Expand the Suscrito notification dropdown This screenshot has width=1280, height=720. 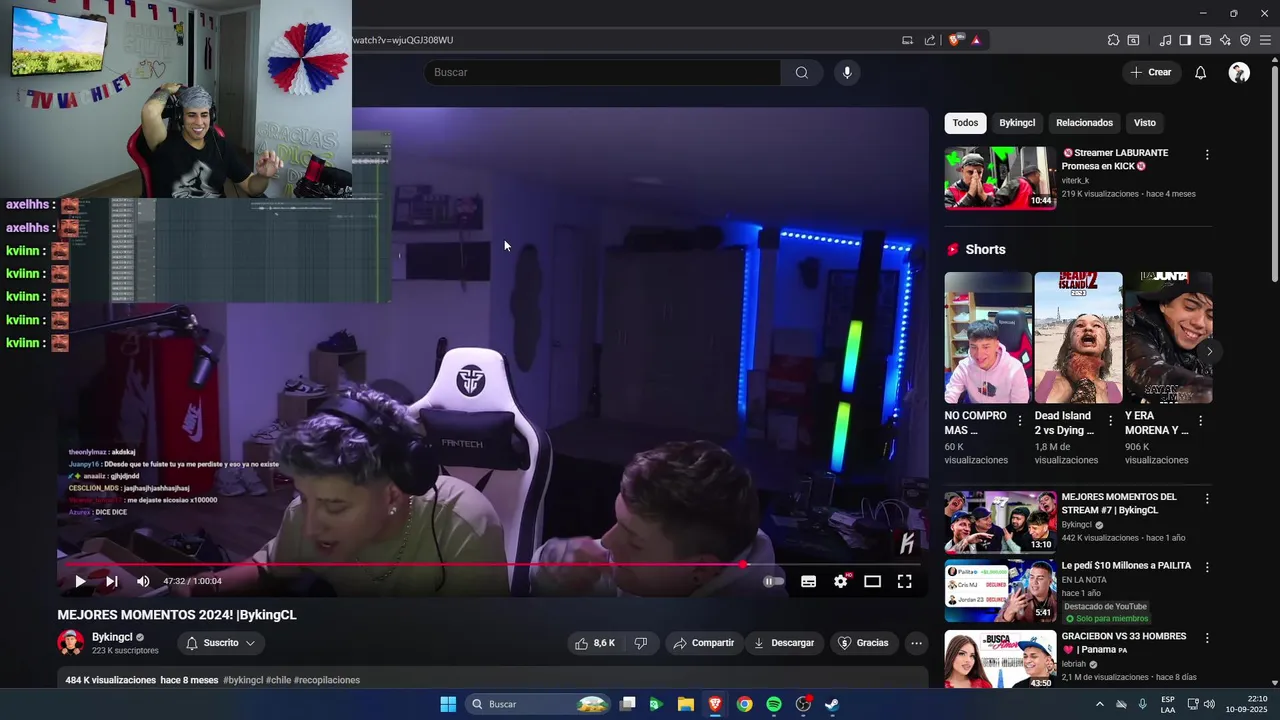click(x=221, y=643)
